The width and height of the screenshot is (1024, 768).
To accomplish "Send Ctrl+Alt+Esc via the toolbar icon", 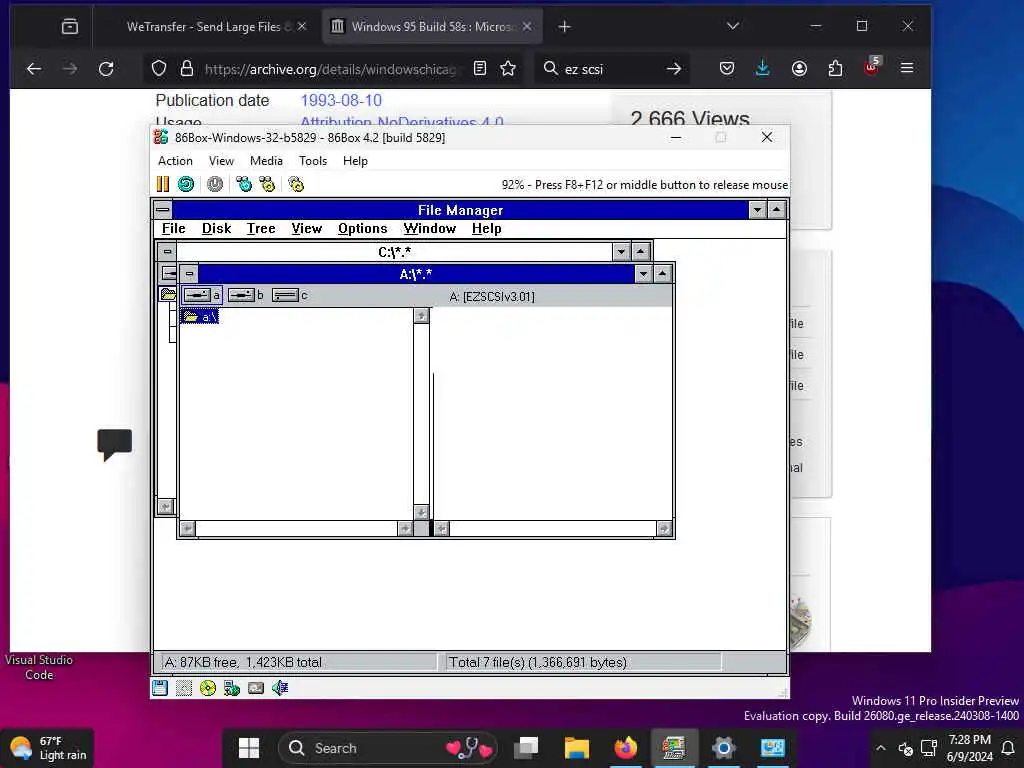I will pyautogui.click(x=267, y=184).
